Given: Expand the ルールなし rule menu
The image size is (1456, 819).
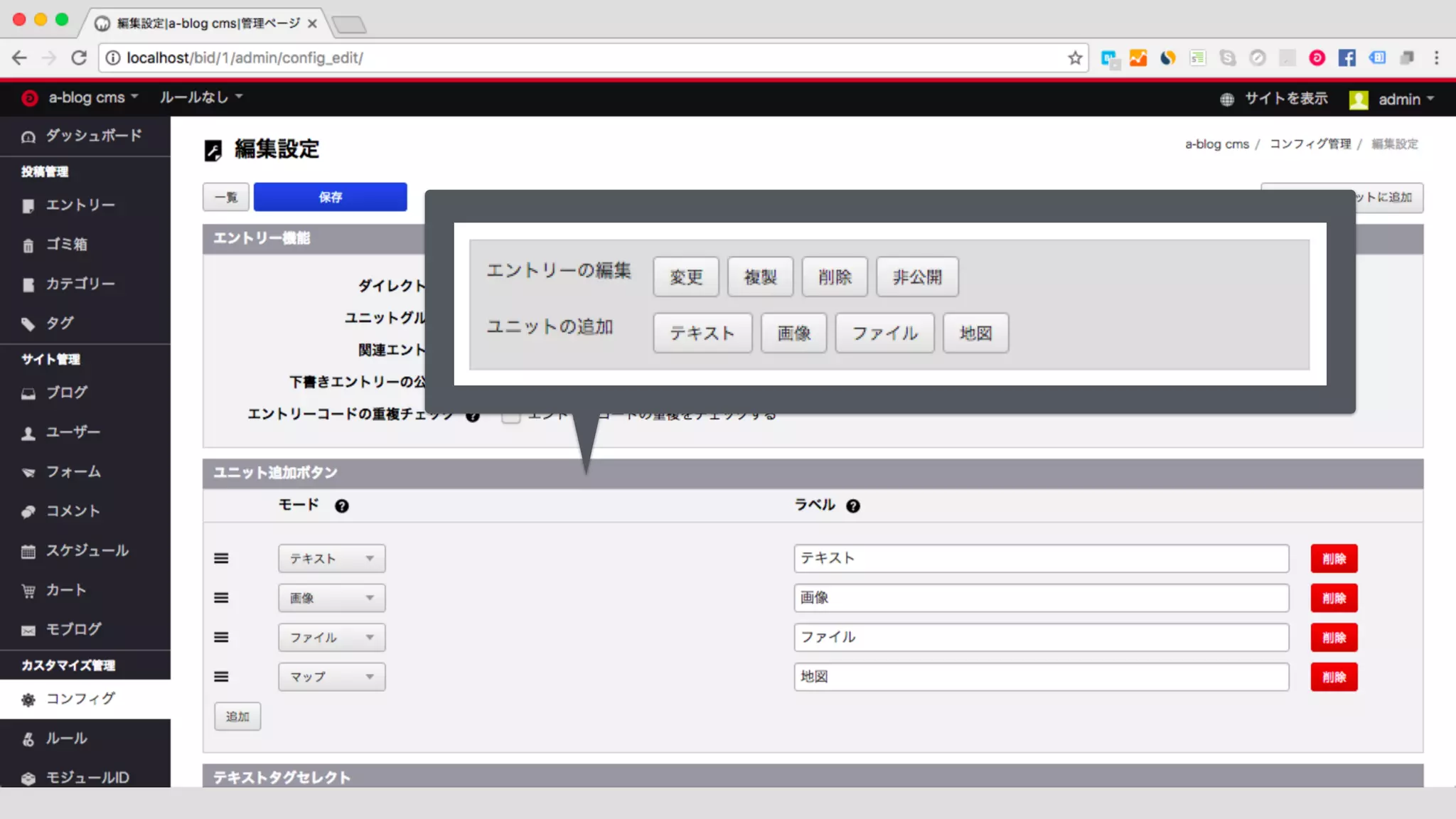Looking at the screenshot, I should click(x=200, y=97).
